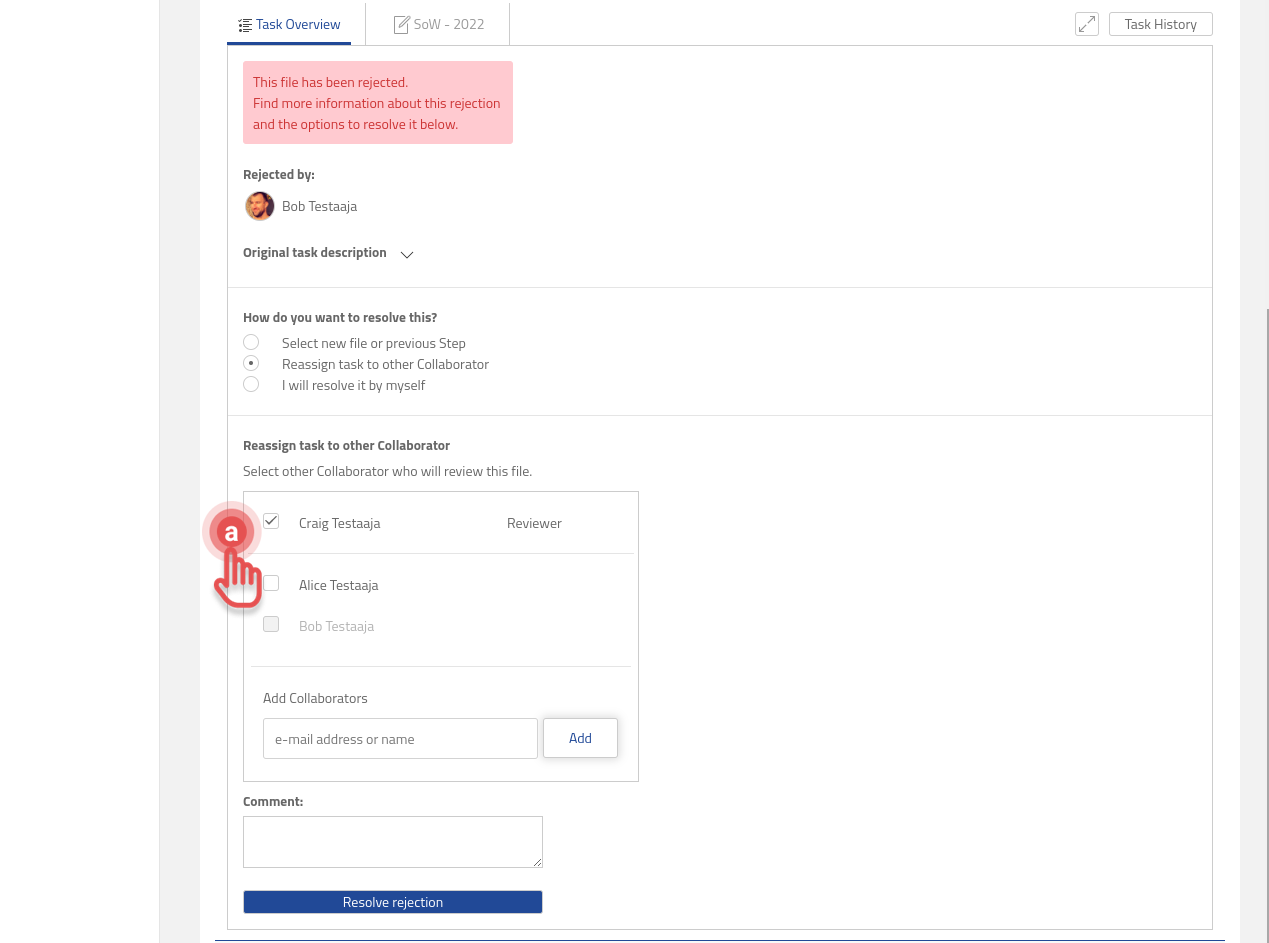Screen dimensions: 1269x943
Task: Click the e-mail address or name field
Action: tap(400, 738)
